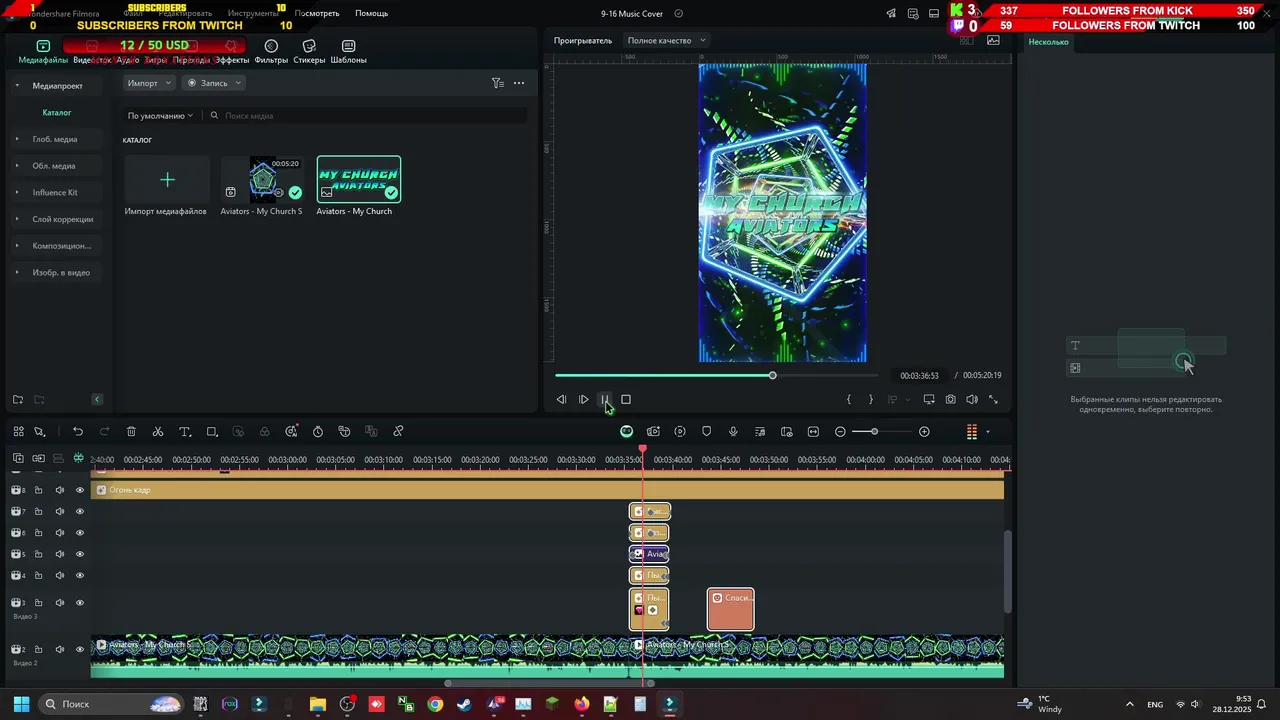This screenshot has width=1280, height=720.
Task: Hide track 8 with eye icon
Action: [80, 490]
